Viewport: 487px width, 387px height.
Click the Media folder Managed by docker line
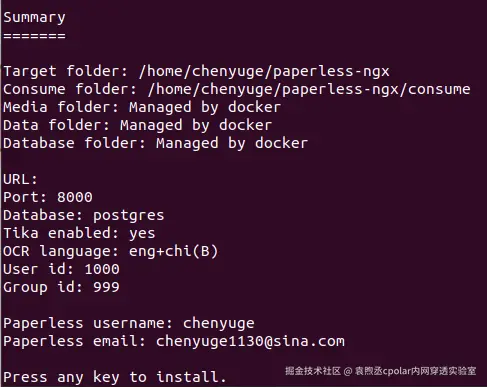(x=142, y=108)
